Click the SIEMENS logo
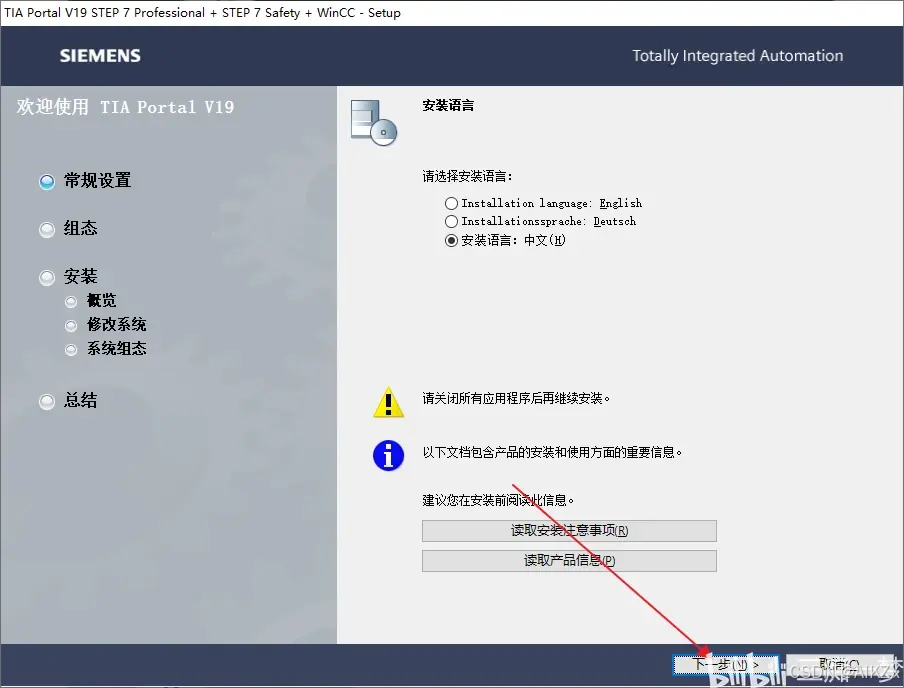The height and width of the screenshot is (688, 904). coord(100,56)
